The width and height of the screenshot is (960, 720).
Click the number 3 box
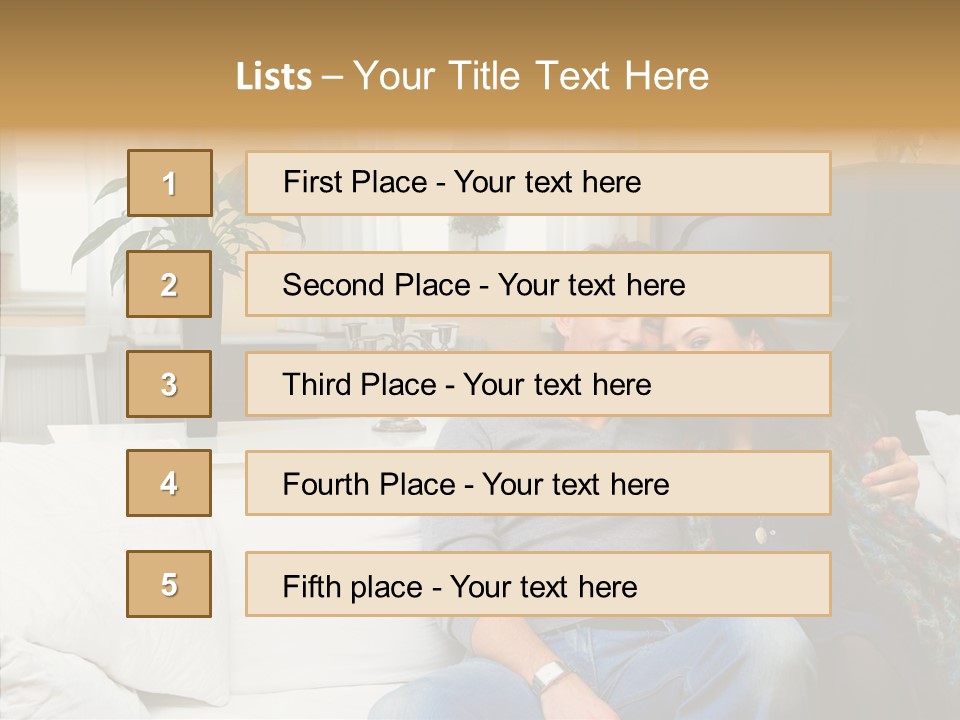pos(169,384)
